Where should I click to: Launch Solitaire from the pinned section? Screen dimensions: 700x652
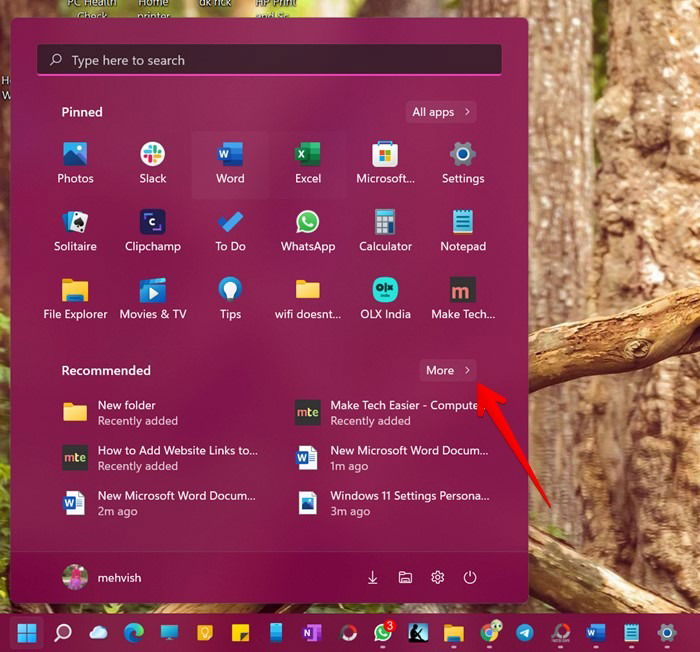point(75,231)
